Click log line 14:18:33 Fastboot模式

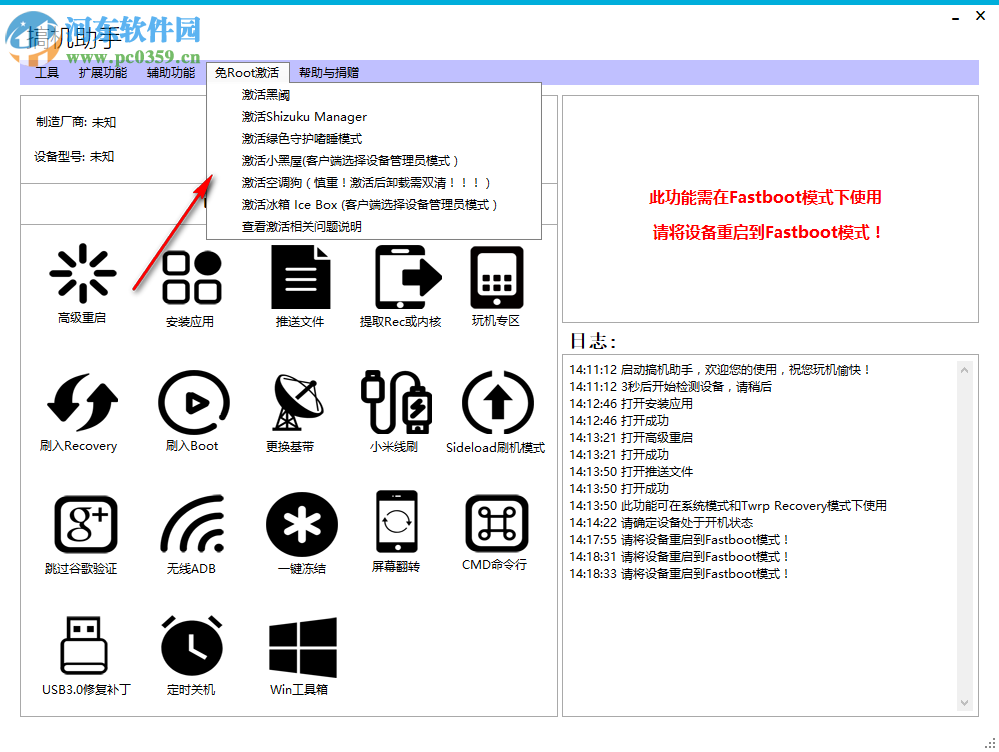(x=679, y=574)
